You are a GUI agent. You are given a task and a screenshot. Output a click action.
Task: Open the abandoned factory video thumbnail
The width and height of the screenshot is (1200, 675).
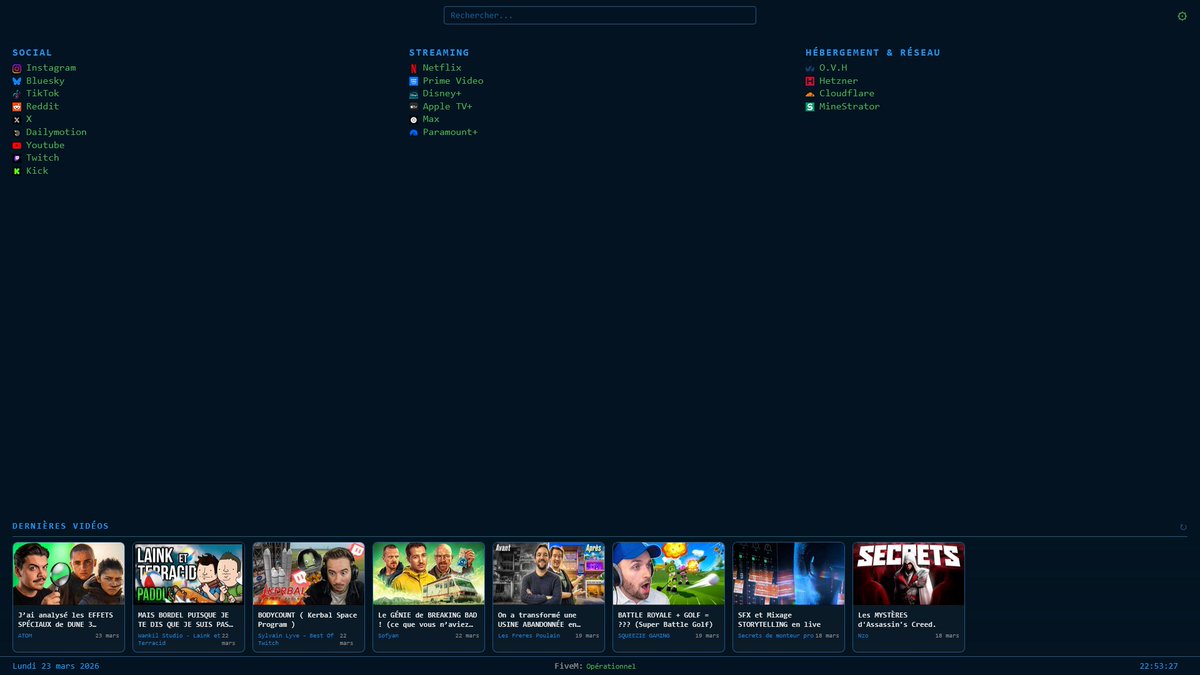point(549,574)
